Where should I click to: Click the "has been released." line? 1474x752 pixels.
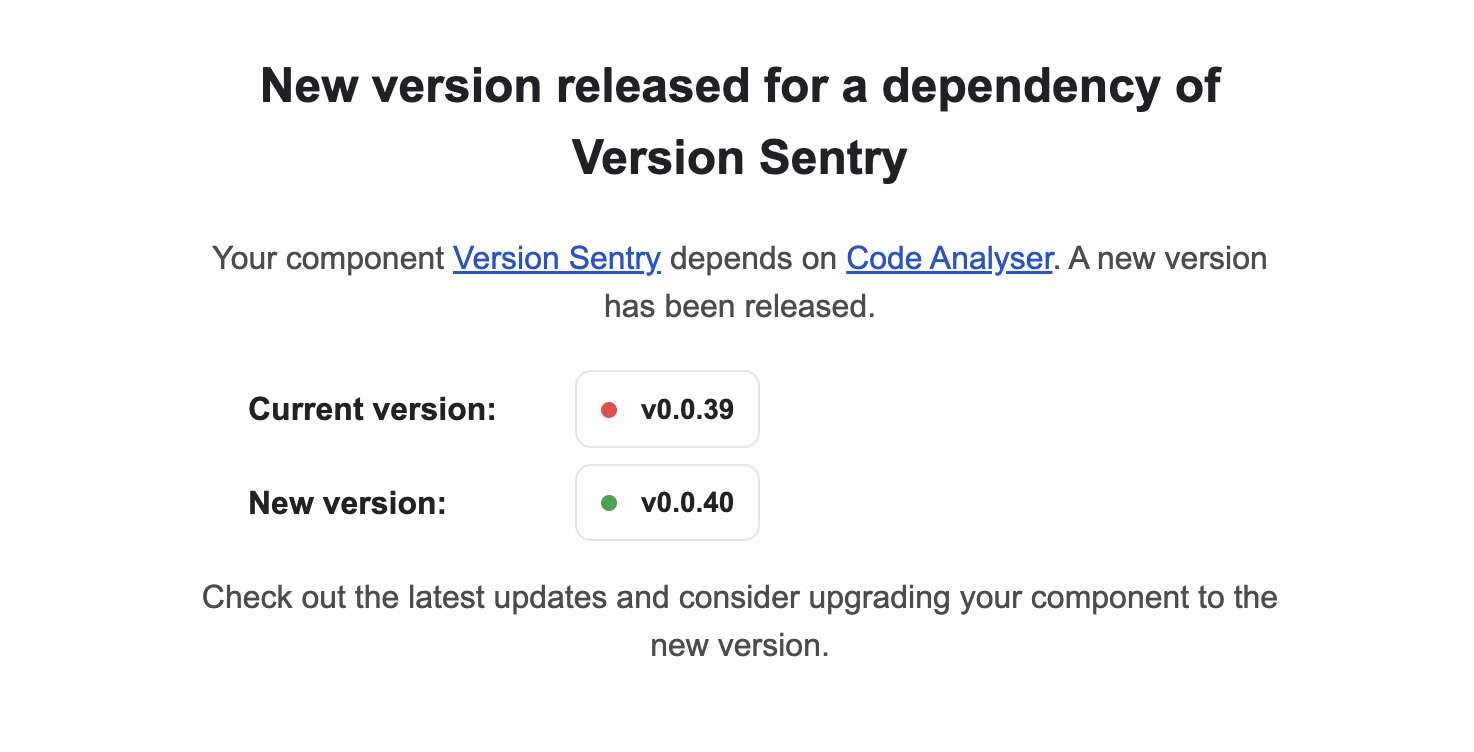click(x=740, y=306)
